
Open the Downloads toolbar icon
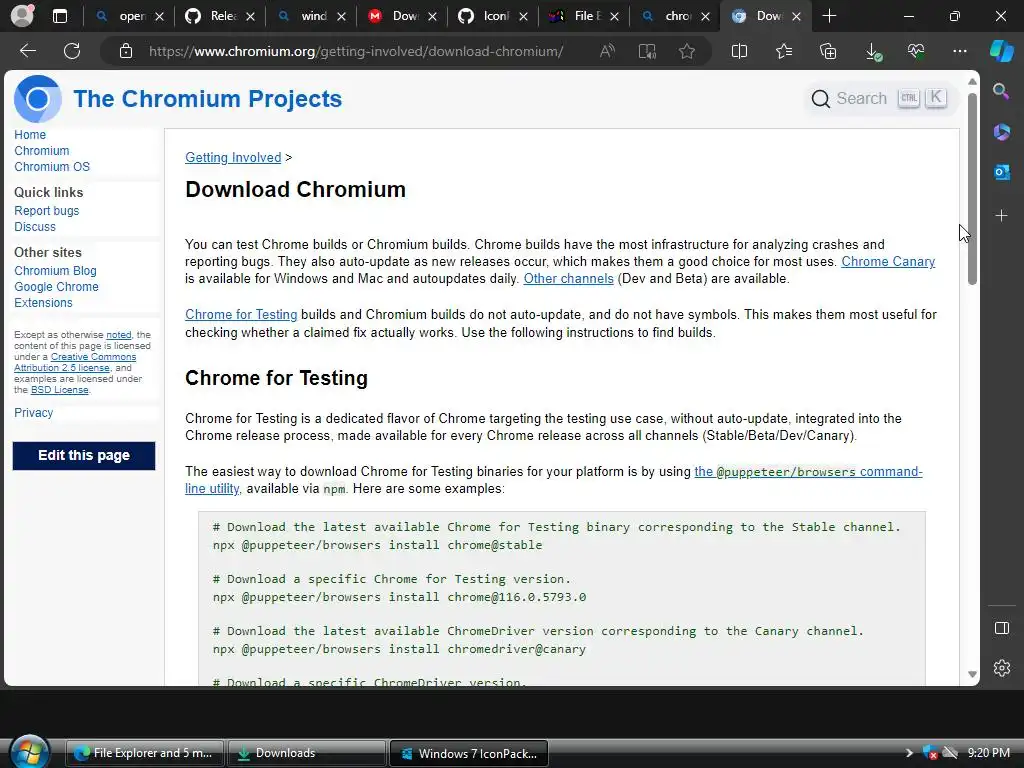coord(873,52)
